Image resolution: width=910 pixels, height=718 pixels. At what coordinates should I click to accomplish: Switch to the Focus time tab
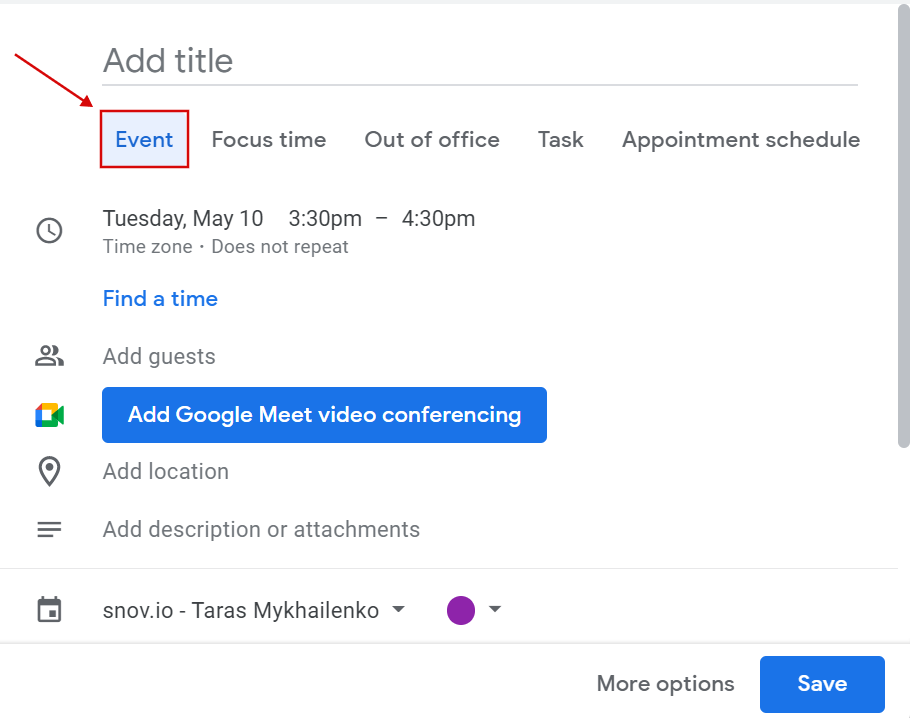pyautogui.click(x=269, y=139)
